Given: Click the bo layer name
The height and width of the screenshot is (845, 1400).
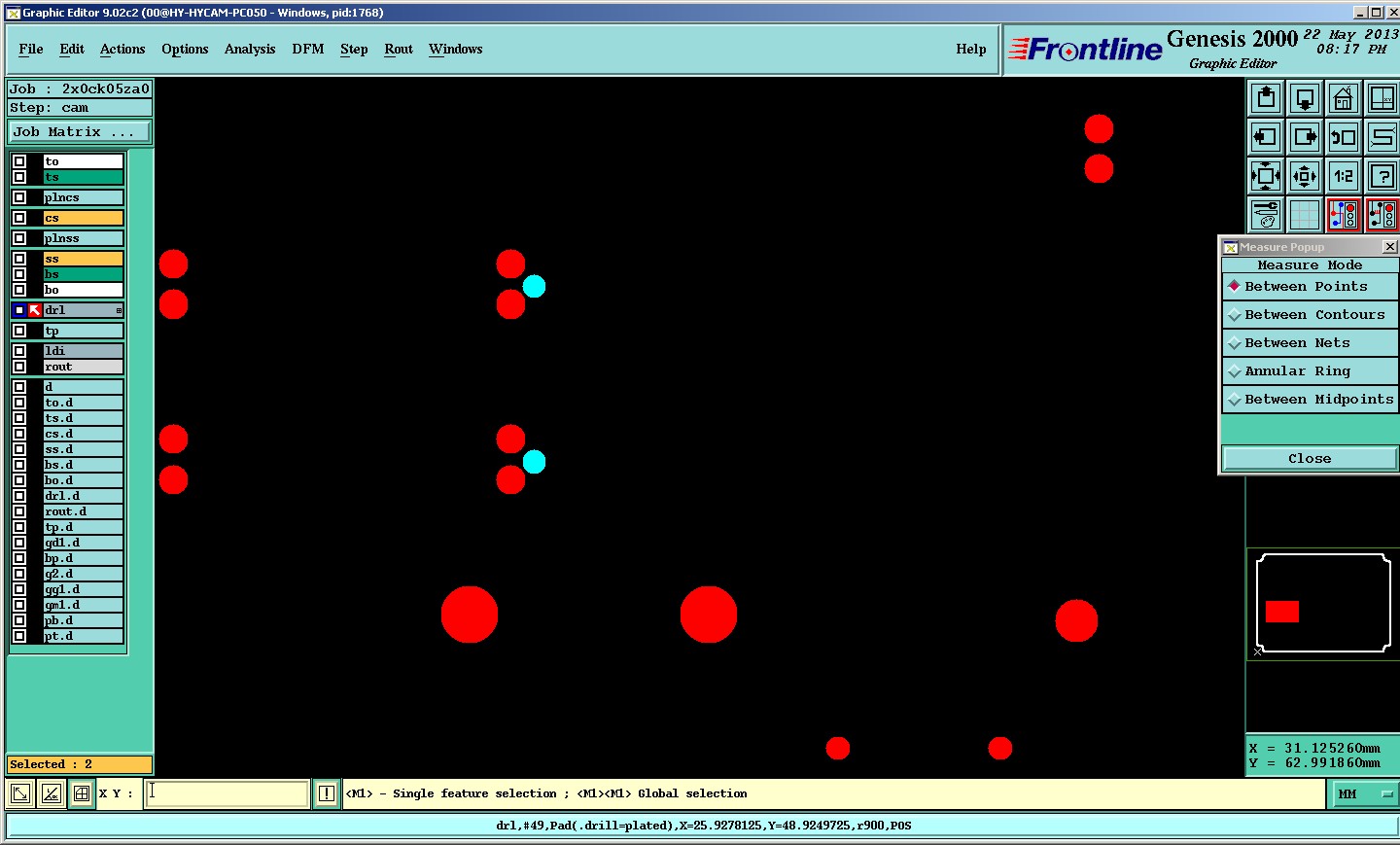Looking at the screenshot, I should tap(84, 290).
